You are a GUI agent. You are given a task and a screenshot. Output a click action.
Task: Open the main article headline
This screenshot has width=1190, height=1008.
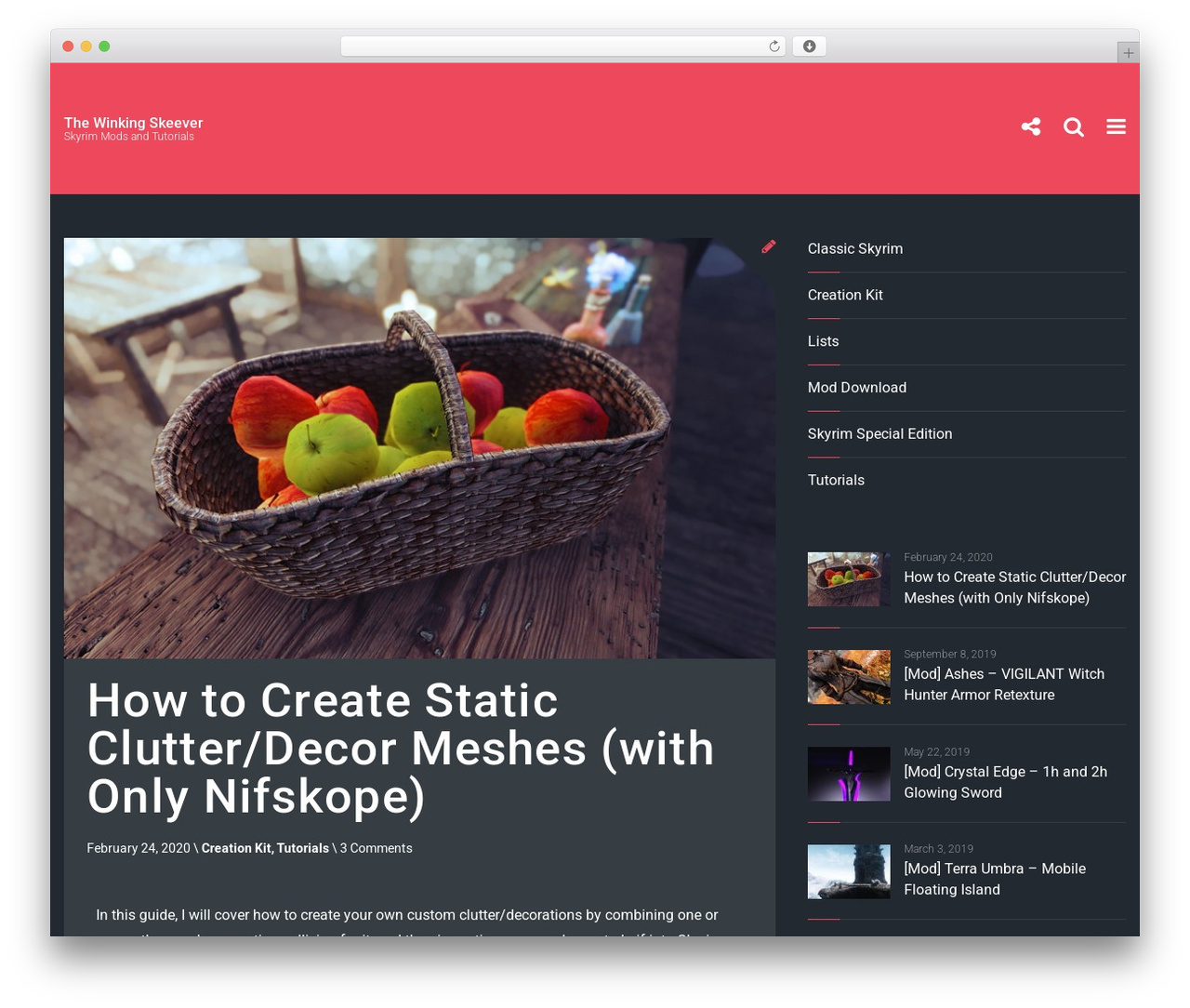401,749
